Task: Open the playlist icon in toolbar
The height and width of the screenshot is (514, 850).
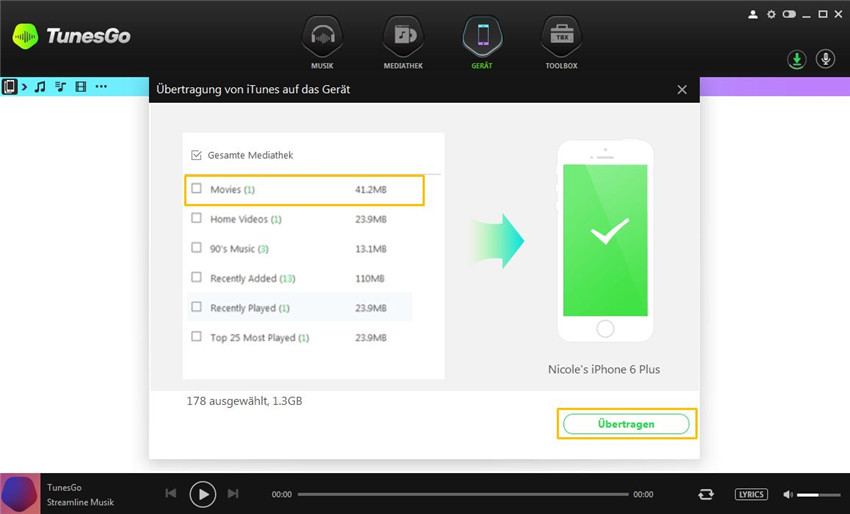Action: [60, 87]
